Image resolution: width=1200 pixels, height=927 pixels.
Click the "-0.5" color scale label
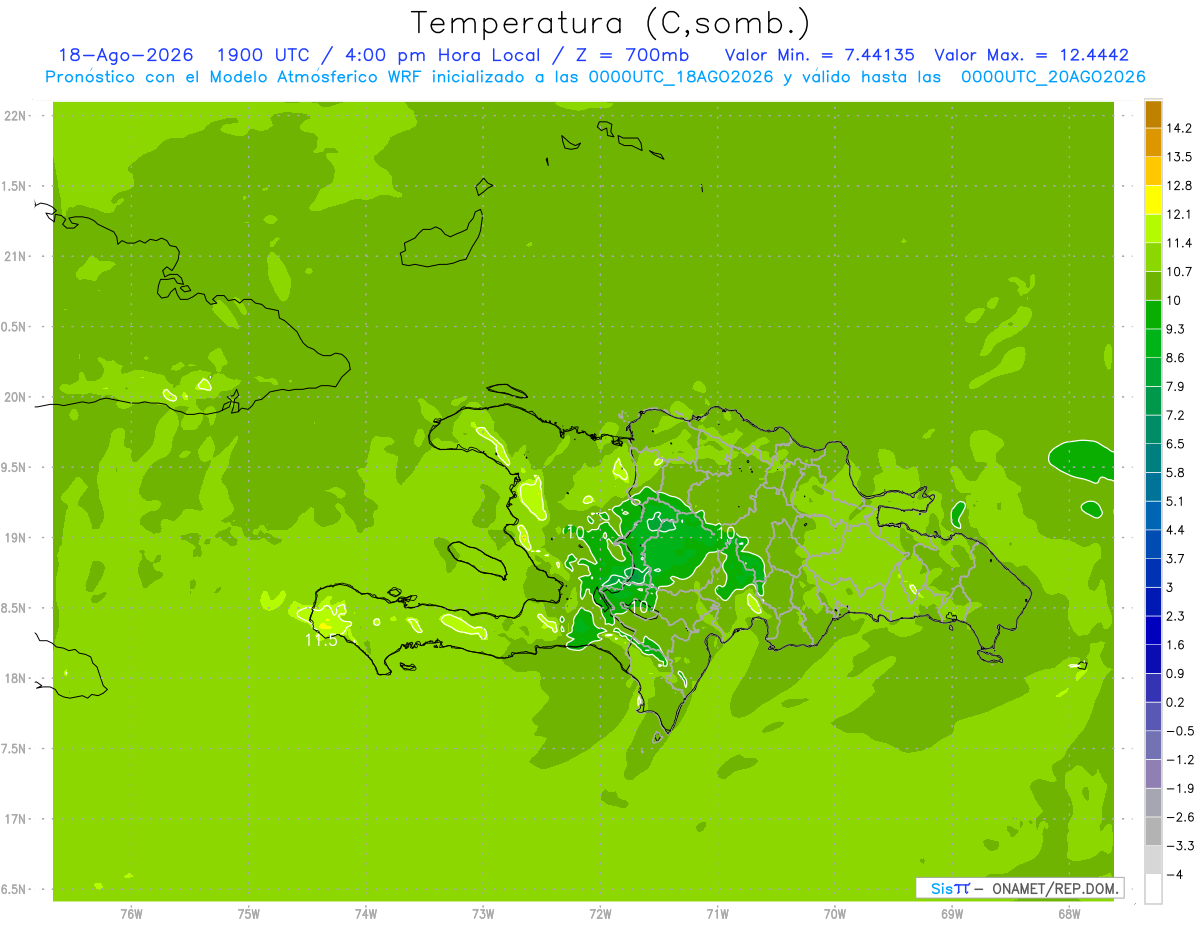coord(1180,731)
